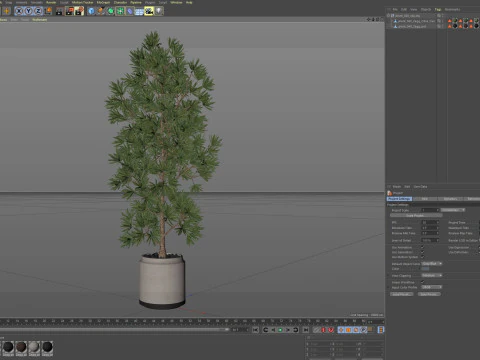Screen dimensions: 480x360
Task: Open Default Object Color dropdown
Action: coord(432,264)
